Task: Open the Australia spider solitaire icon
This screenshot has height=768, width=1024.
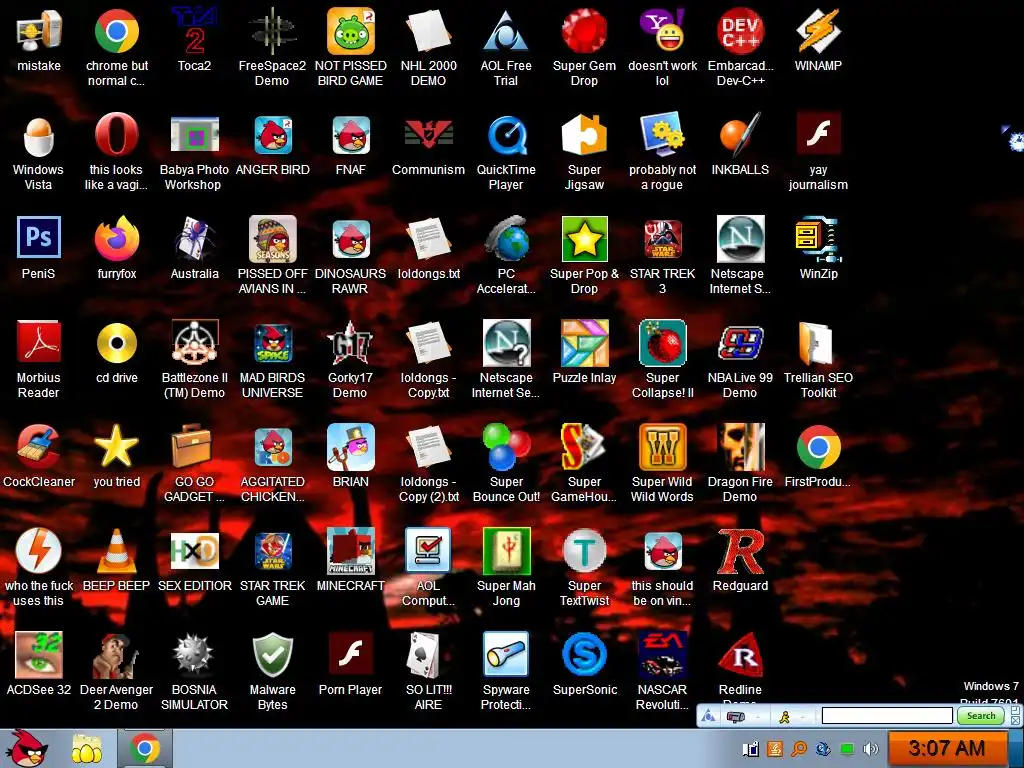Action: pos(194,239)
